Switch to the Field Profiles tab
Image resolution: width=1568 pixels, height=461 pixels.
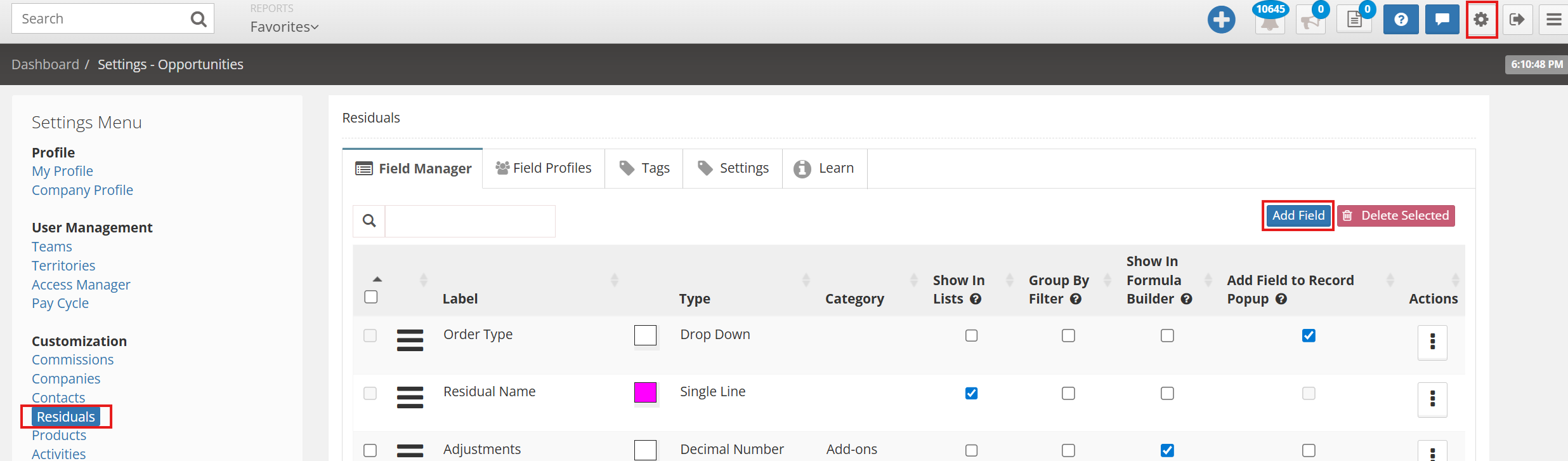point(544,168)
